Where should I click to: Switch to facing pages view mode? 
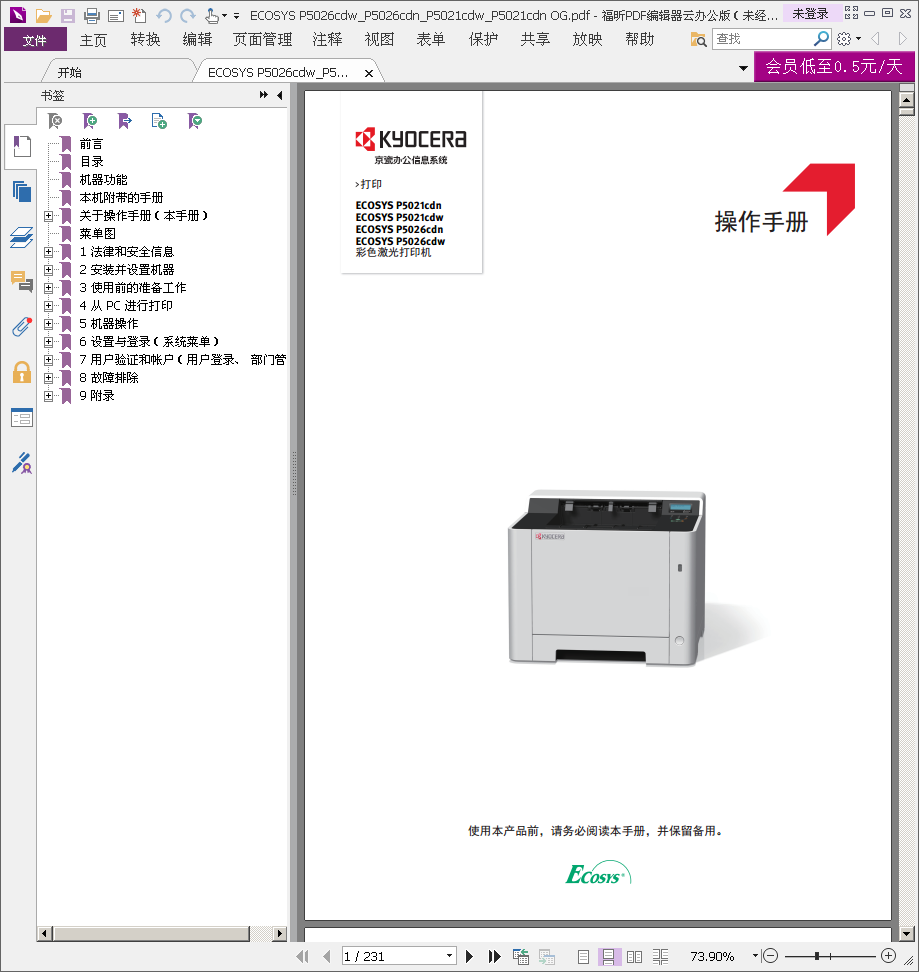point(634,957)
